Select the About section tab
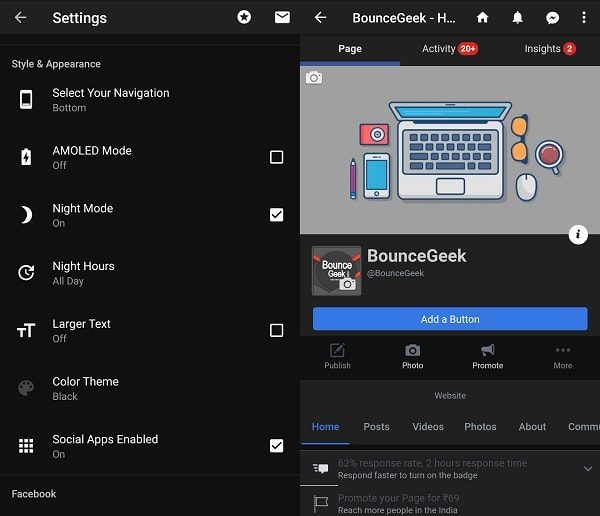 (x=532, y=427)
